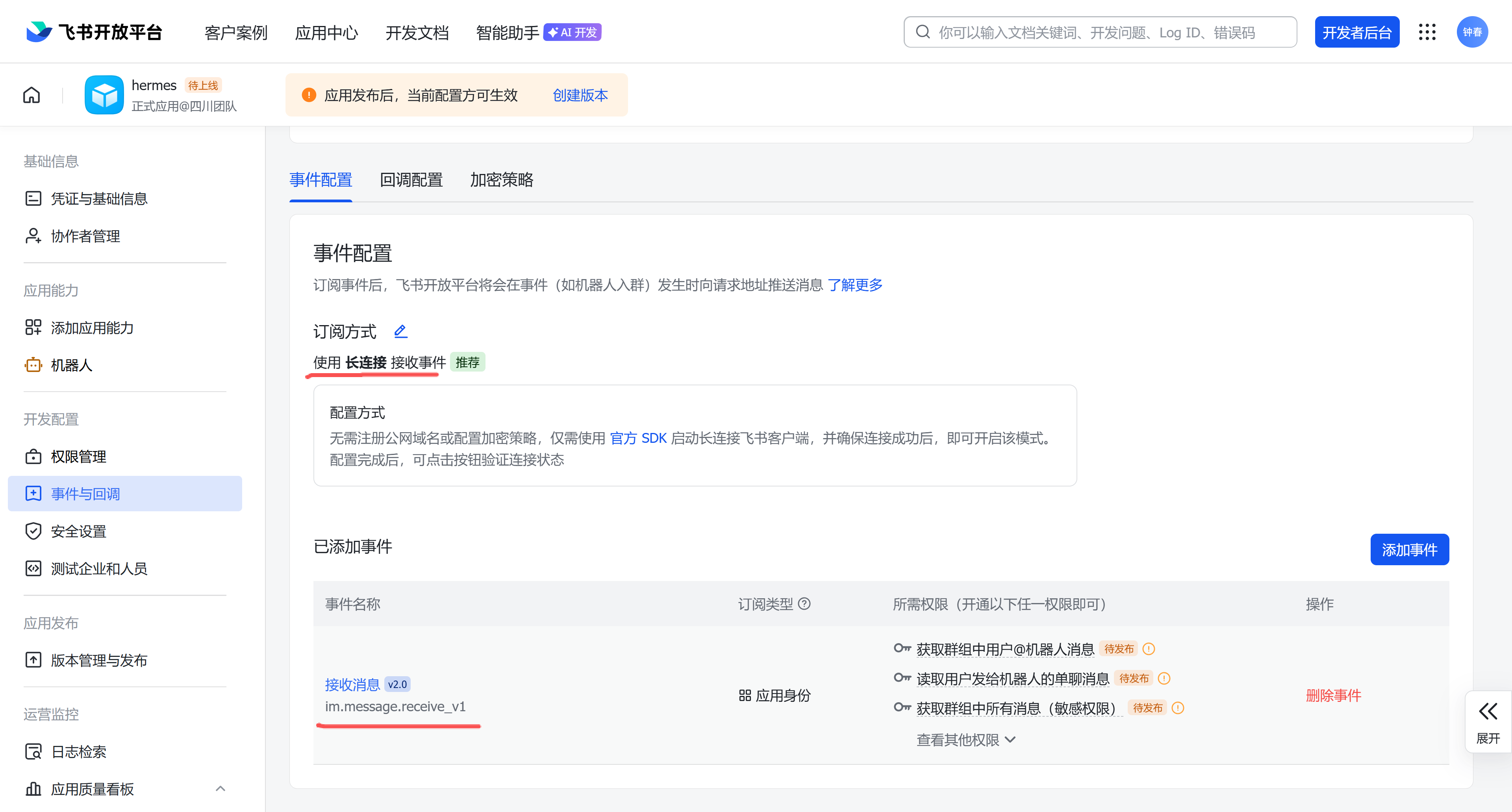Open 协作者管理 in sidebar
Screen dimensions: 1512x812
coord(125,236)
